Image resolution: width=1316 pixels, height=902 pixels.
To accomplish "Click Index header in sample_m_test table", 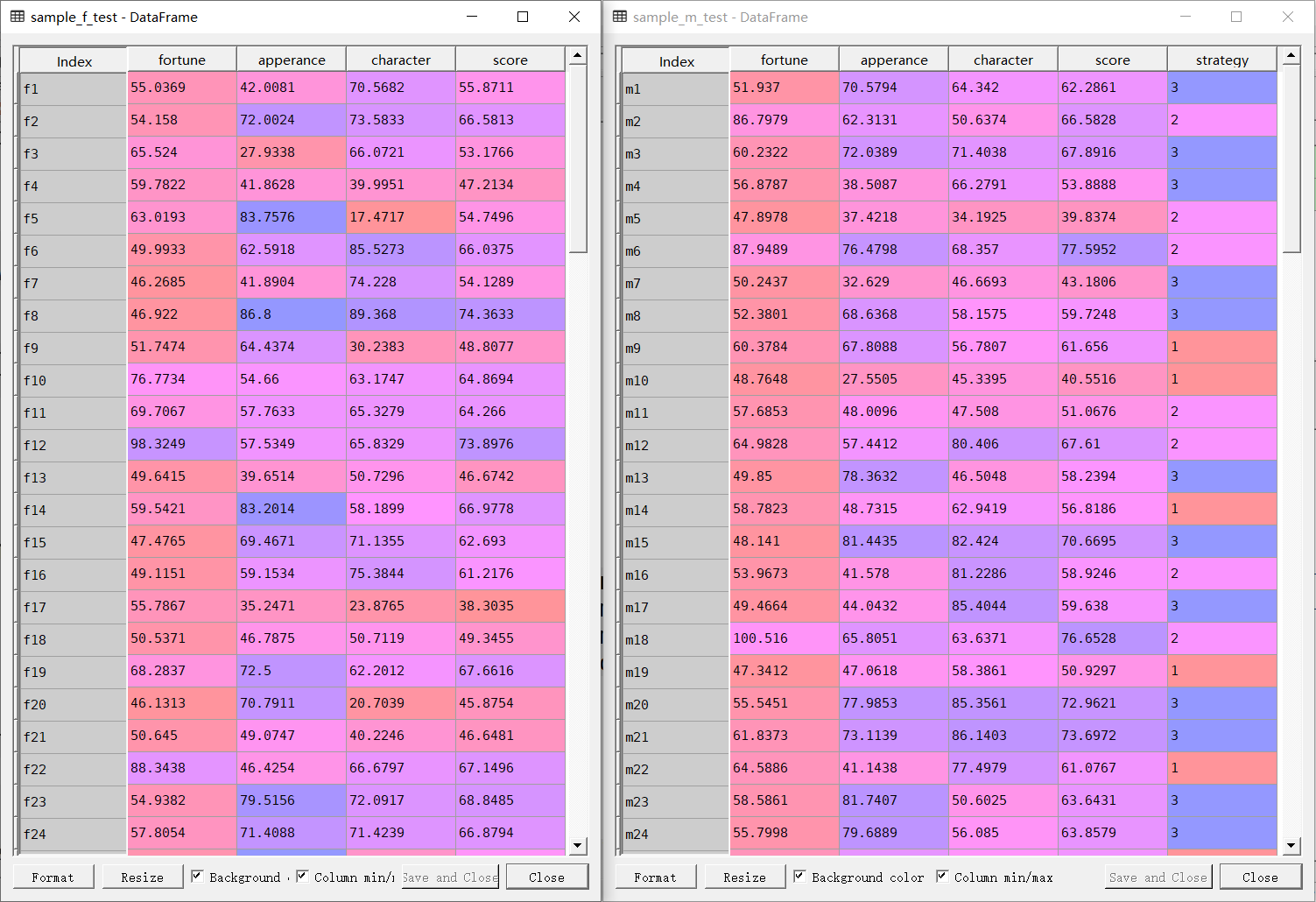I will tap(676, 60).
